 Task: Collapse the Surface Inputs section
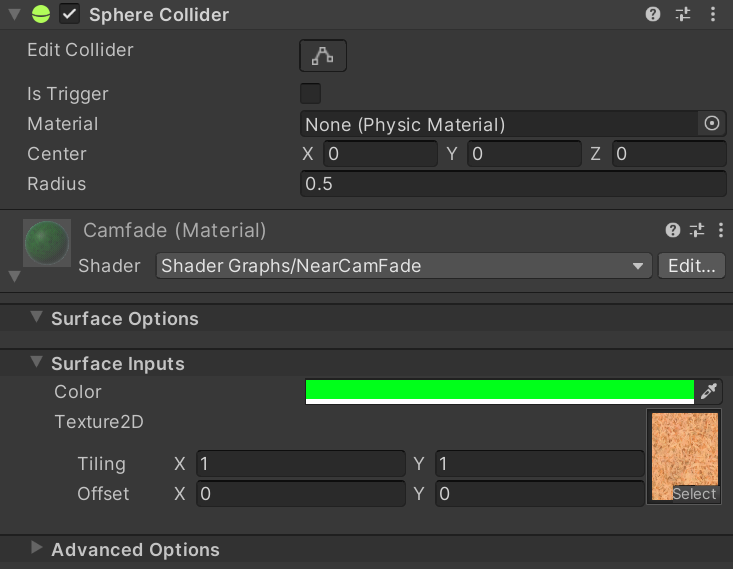[36, 362]
